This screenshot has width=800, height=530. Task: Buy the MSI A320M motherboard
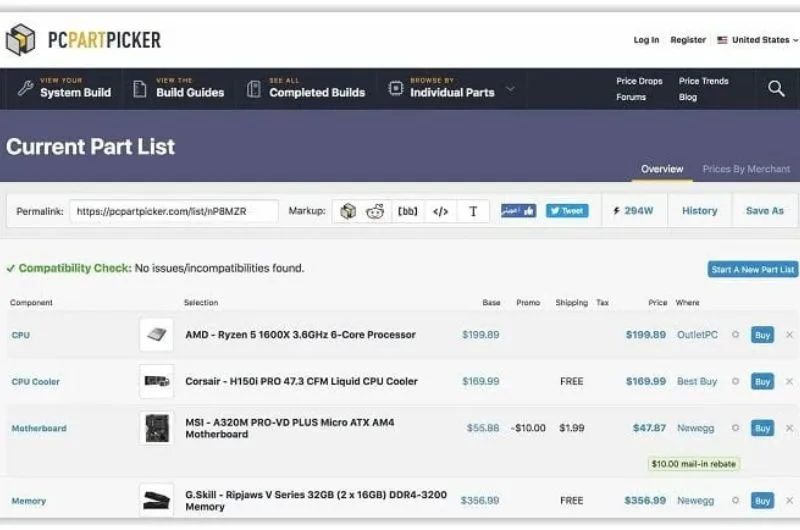[762, 428]
